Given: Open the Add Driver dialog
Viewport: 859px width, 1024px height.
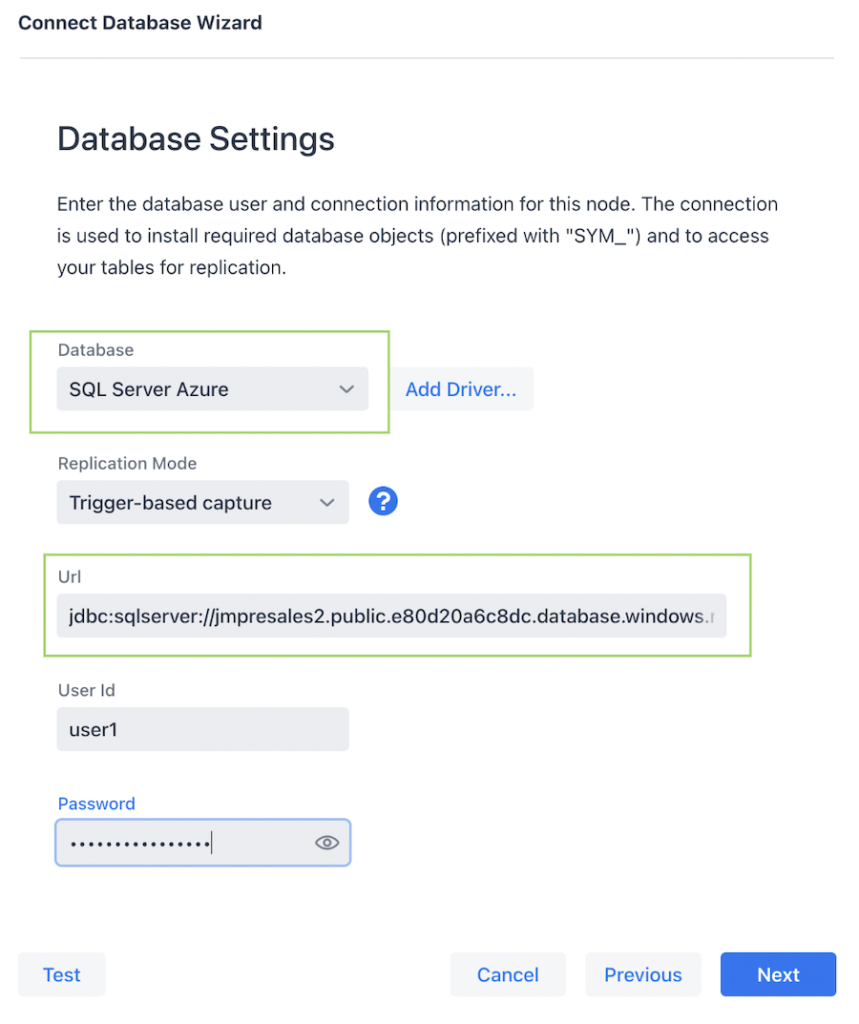Looking at the screenshot, I should [462, 389].
